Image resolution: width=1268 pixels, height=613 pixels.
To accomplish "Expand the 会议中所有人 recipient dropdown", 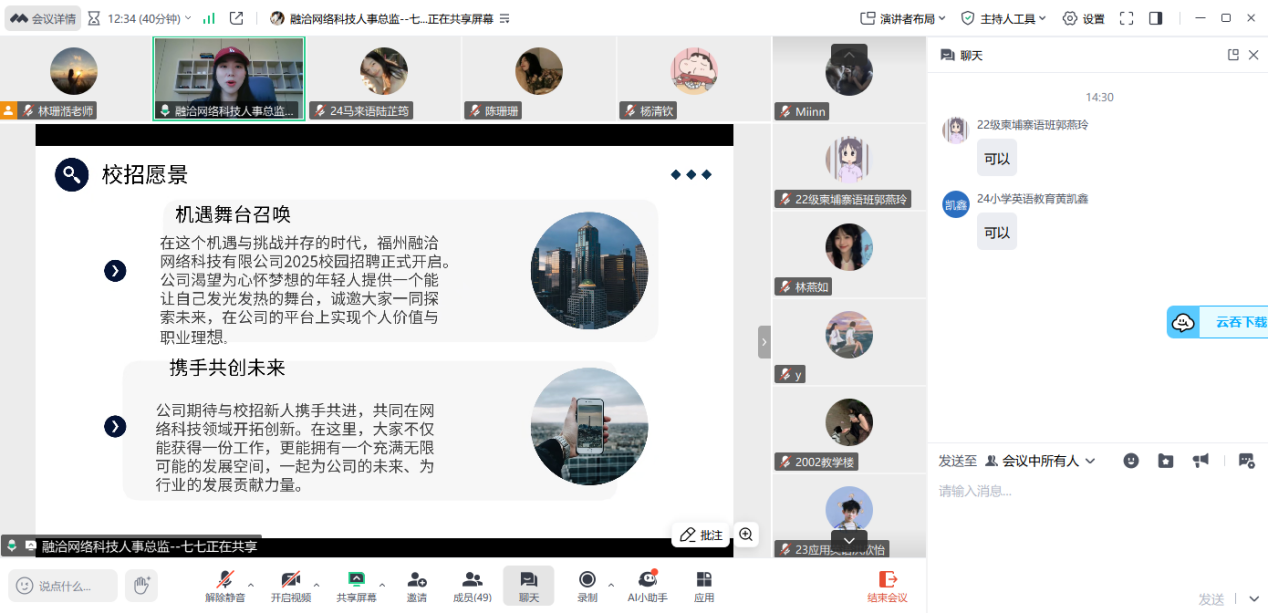I will pos(1041,461).
